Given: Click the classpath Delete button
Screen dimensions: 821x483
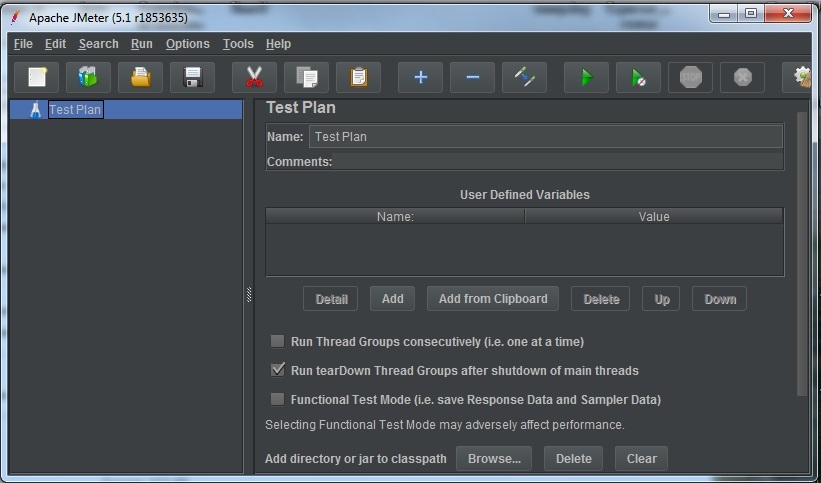Looking at the screenshot, I should tap(573, 459).
